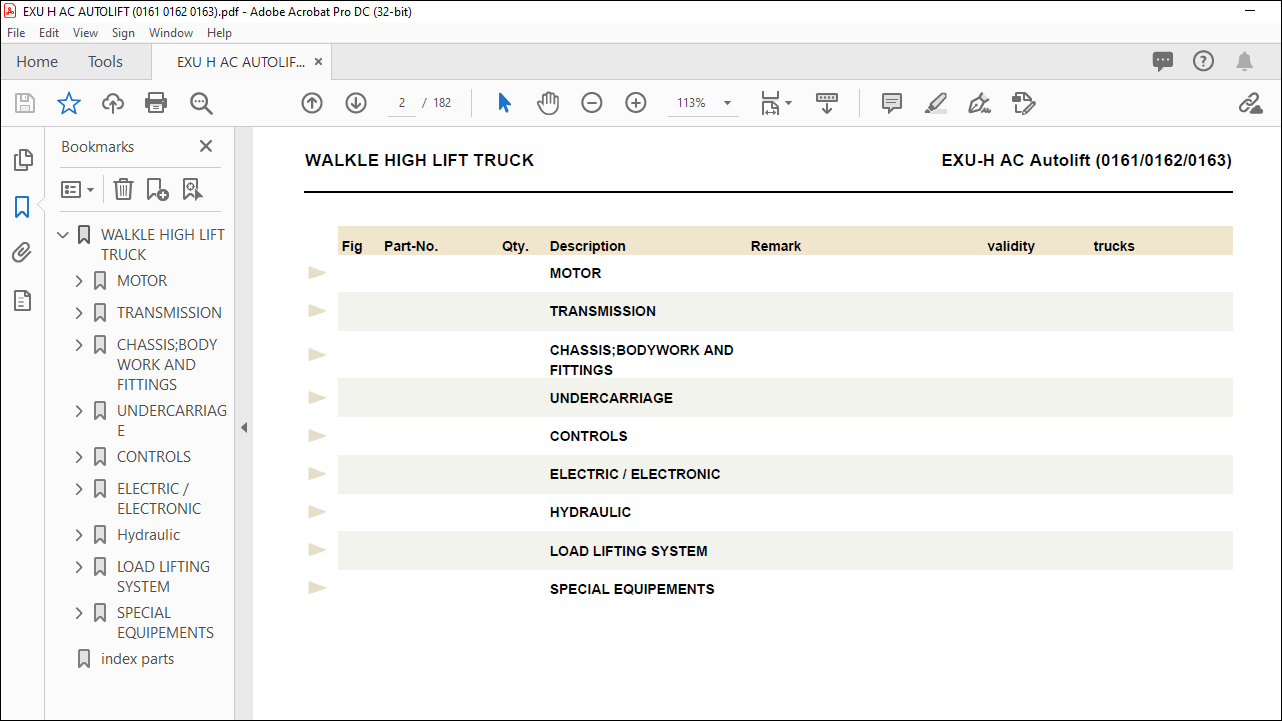Screen dimensions: 1282x721
Task: Follow TRANSMISSION link in document
Action: [603, 311]
